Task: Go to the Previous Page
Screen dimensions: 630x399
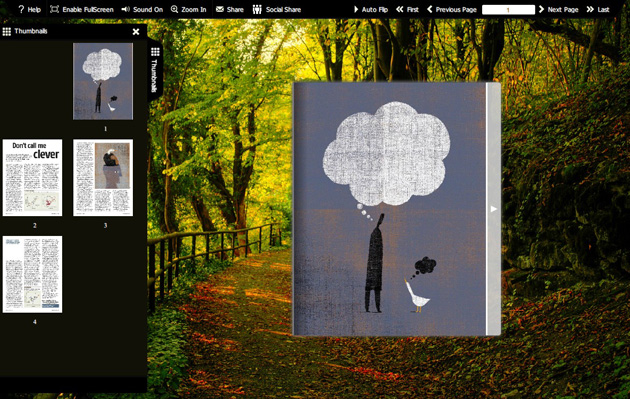Action: click(x=451, y=9)
